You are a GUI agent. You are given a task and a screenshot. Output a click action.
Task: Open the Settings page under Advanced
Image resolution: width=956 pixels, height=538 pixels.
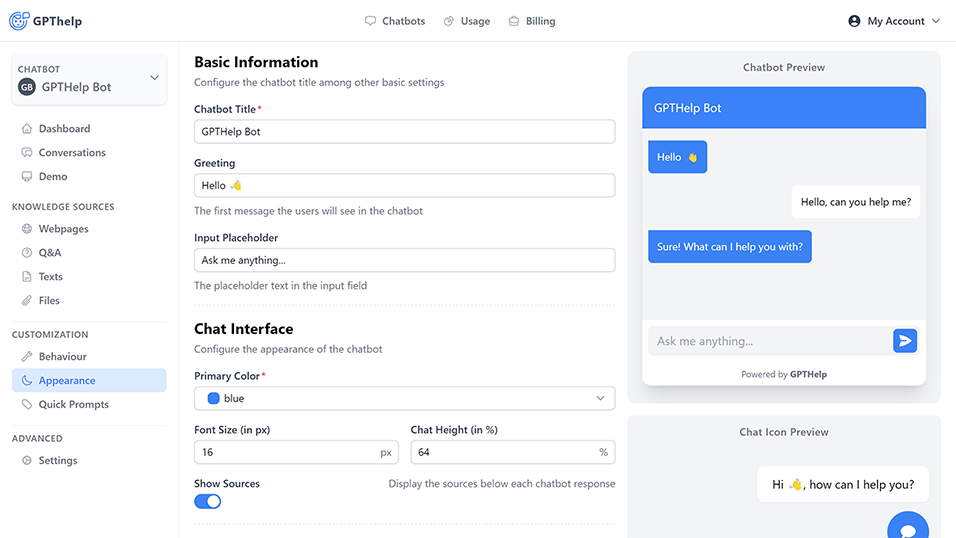57,461
